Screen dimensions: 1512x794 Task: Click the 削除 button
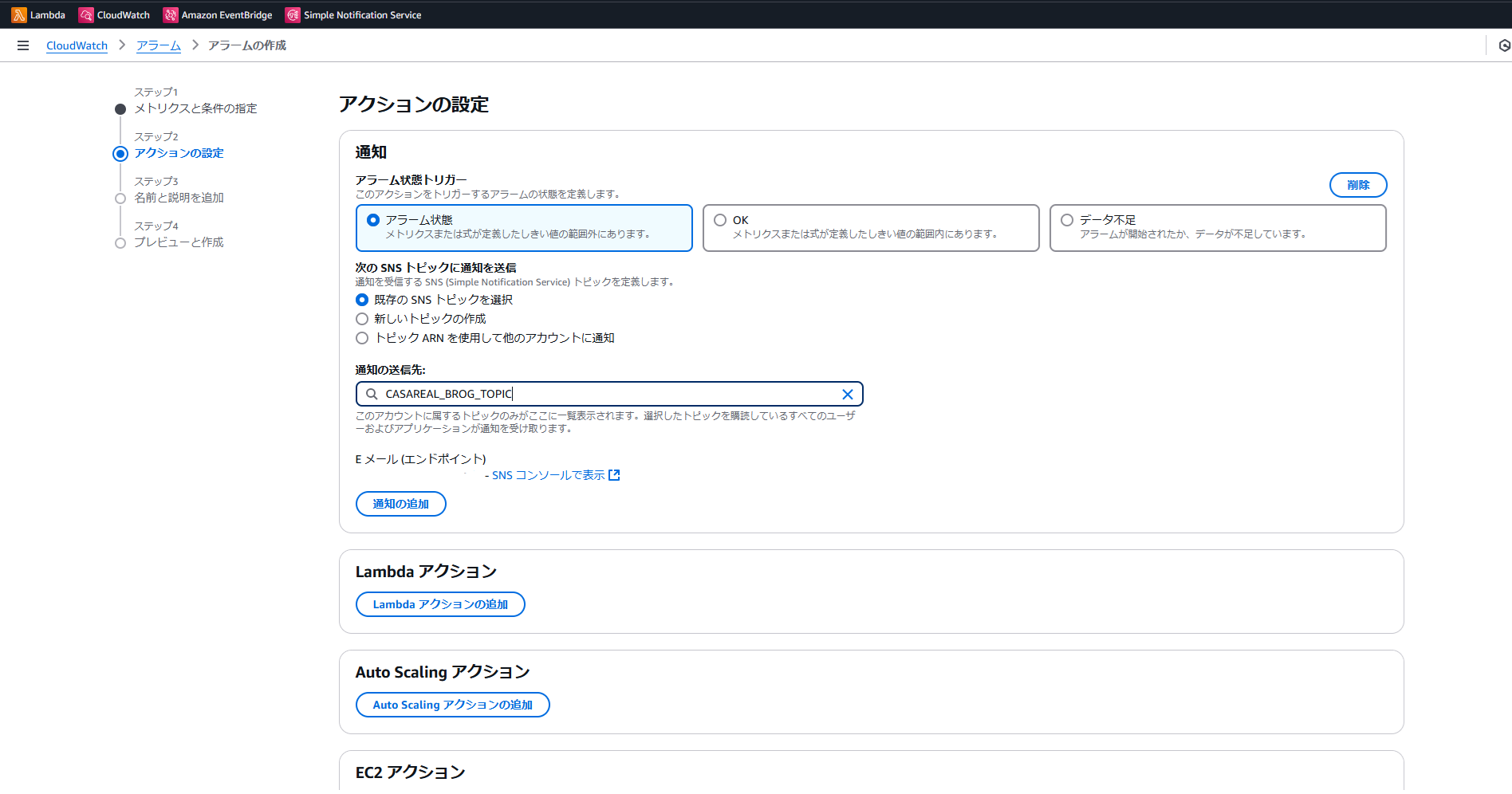(x=1358, y=185)
